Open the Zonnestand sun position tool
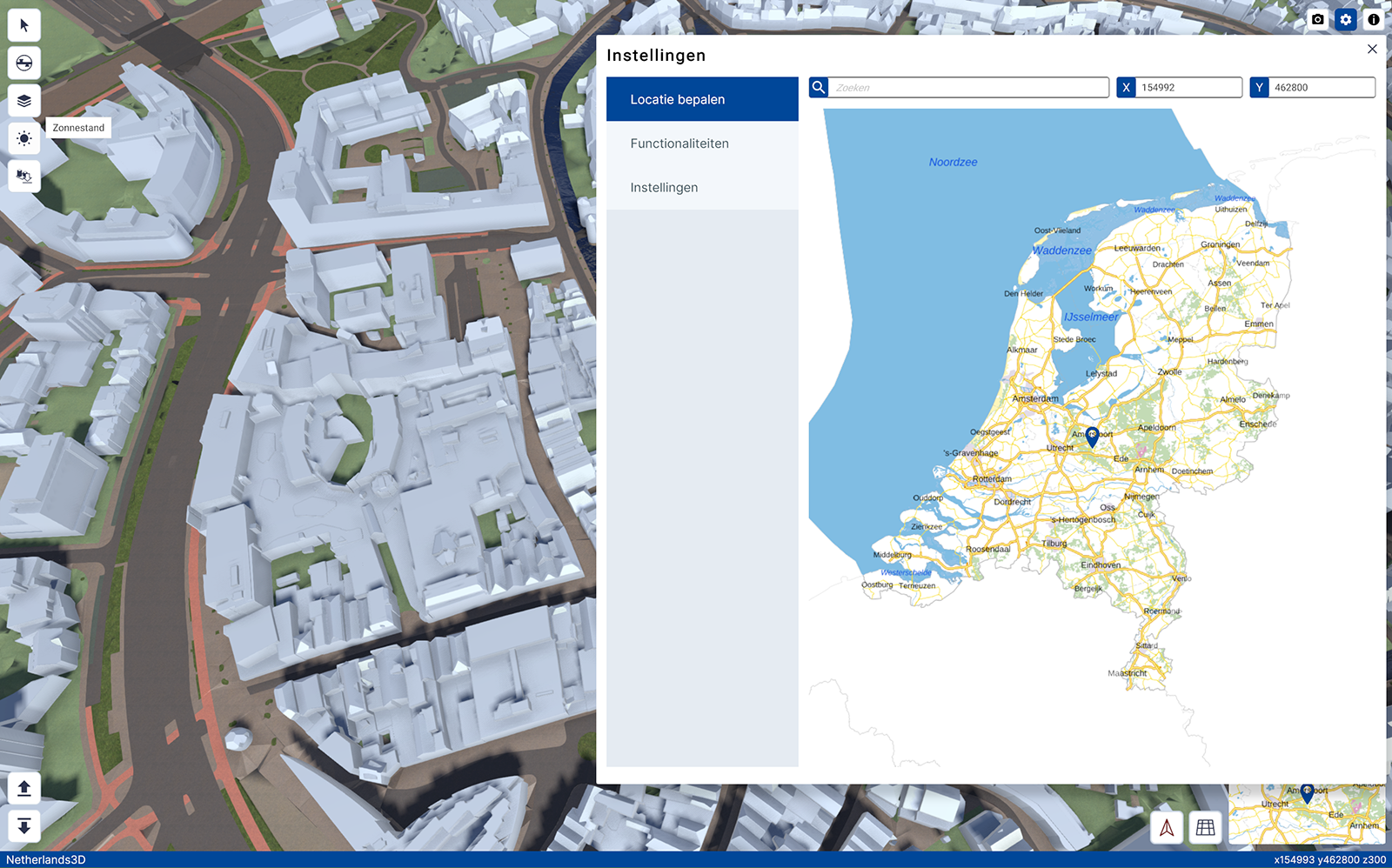 pyautogui.click(x=24, y=138)
